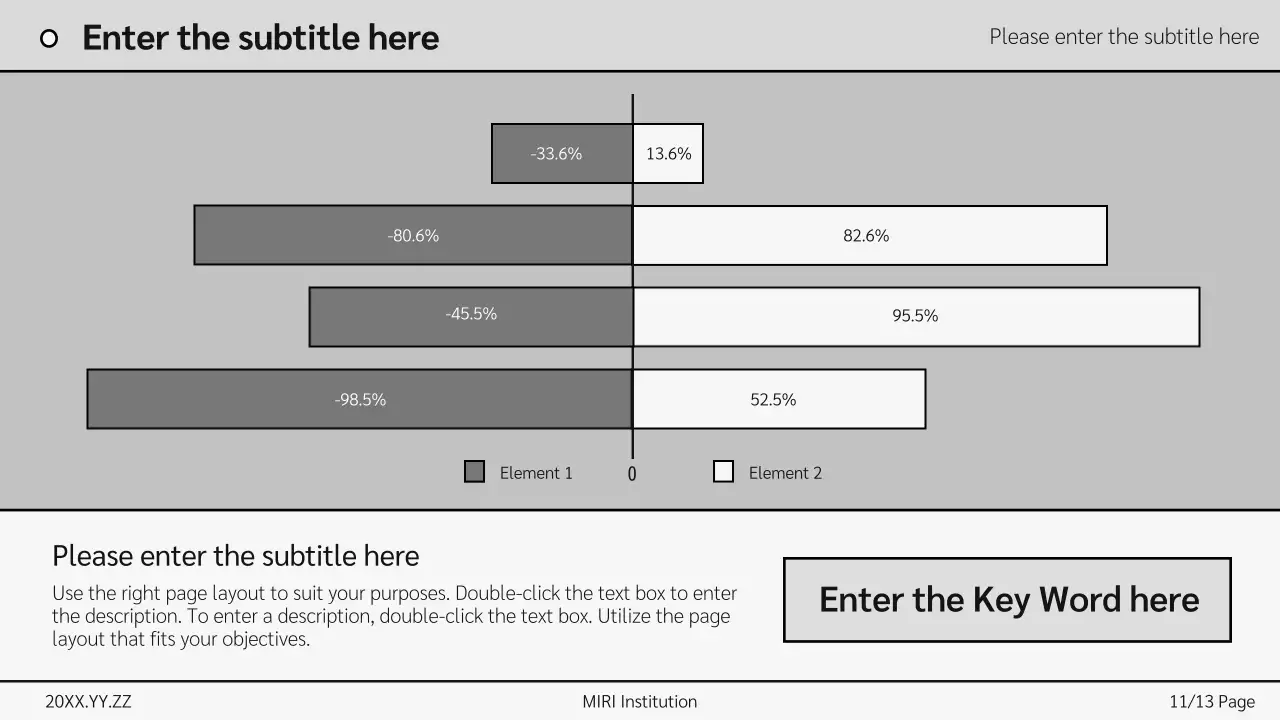Screen dimensions: 1280x720
Task: Select the white 95.5% bar
Action: [x=916, y=318]
